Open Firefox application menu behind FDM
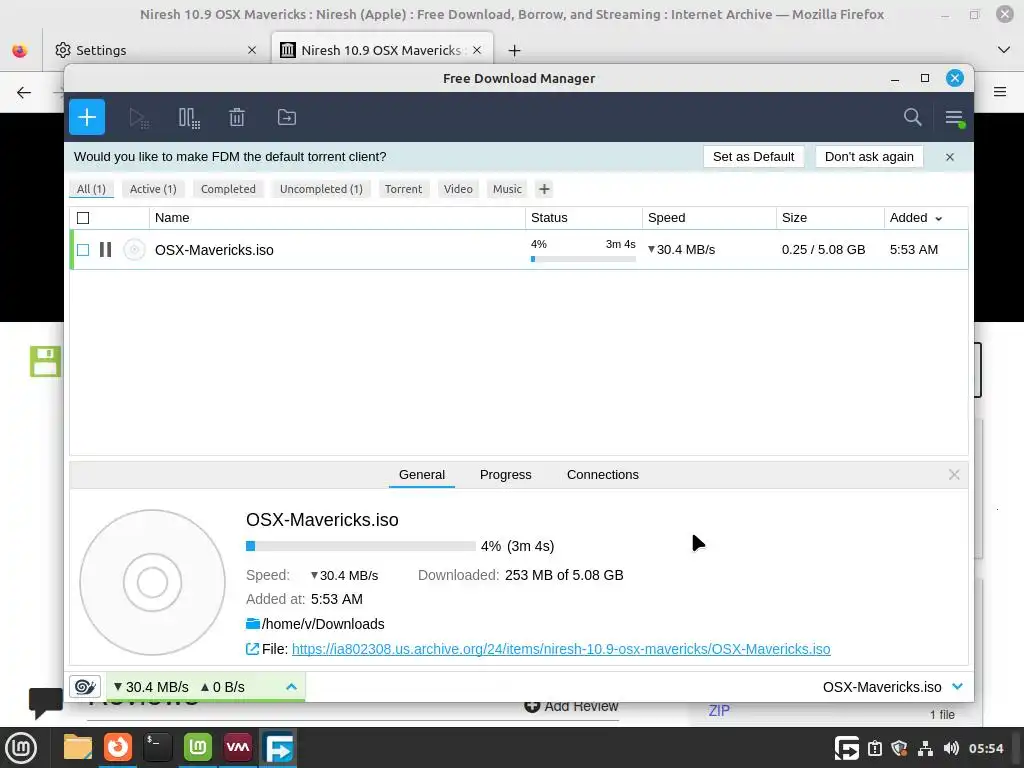The width and height of the screenshot is (1024, 768). tap(1000, 92)
